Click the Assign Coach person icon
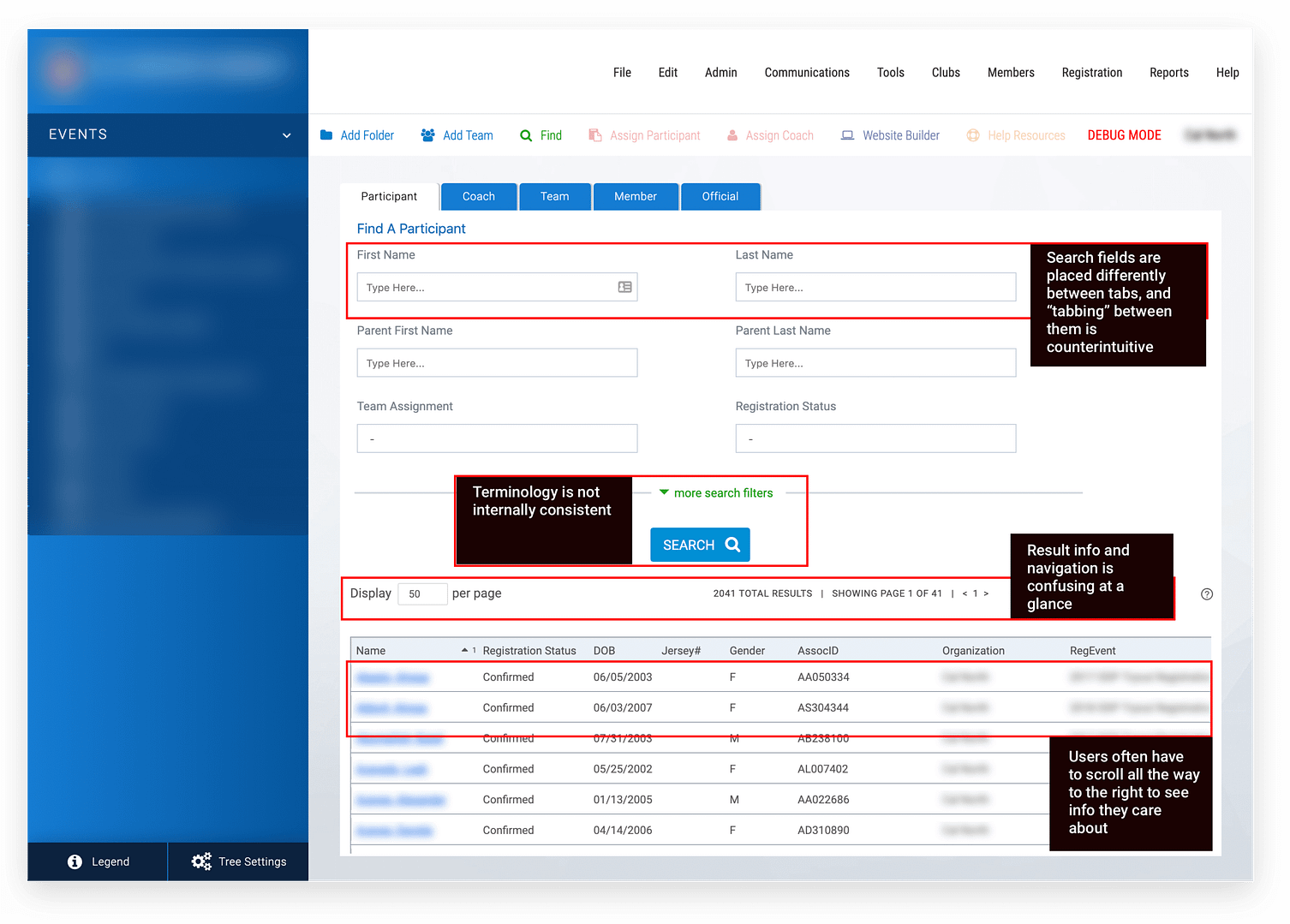The width and height of the screenshot is (1290, 924). point(732,135)
